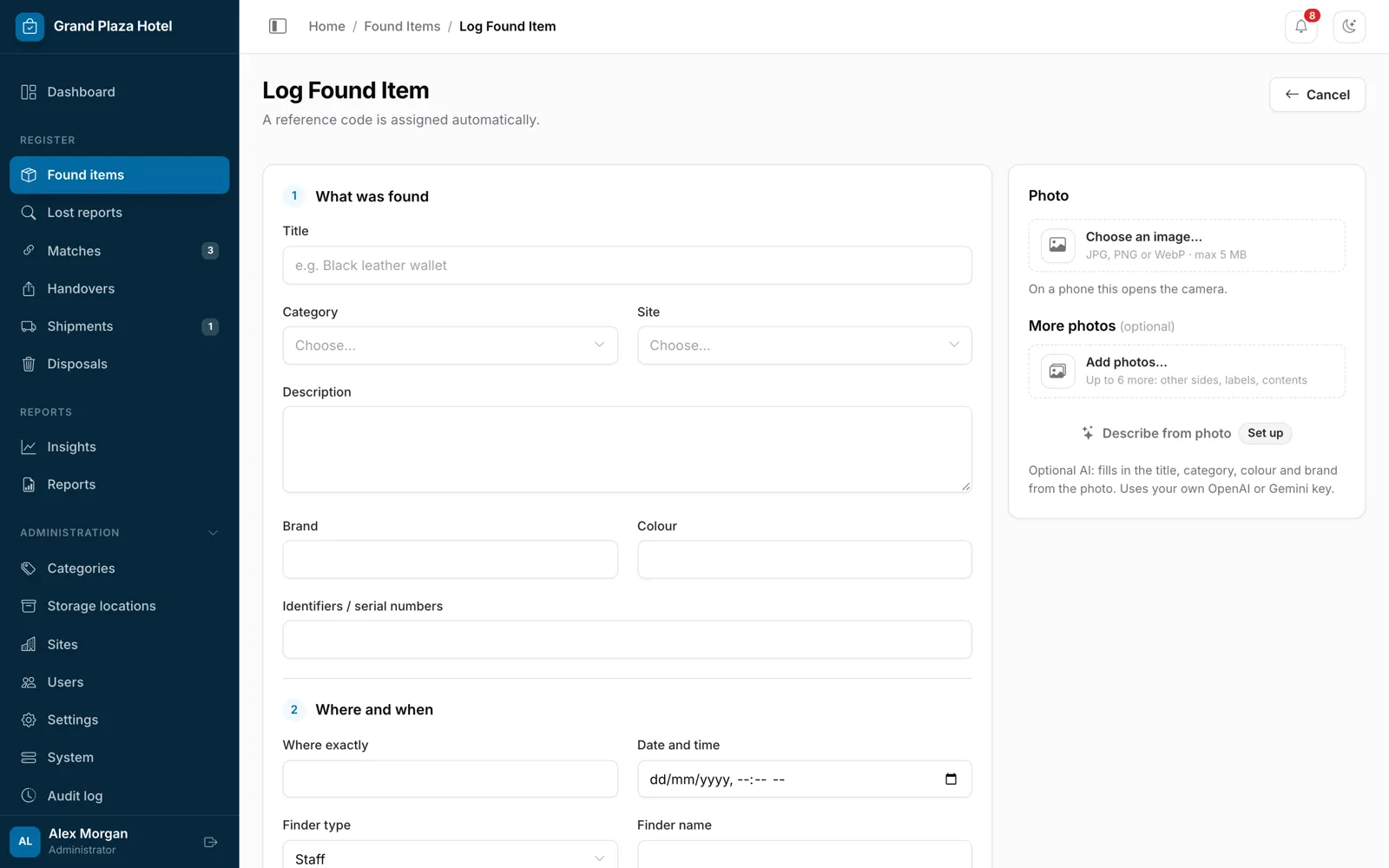
Task: Click the Cancel button
Action: coord(1317,95)
